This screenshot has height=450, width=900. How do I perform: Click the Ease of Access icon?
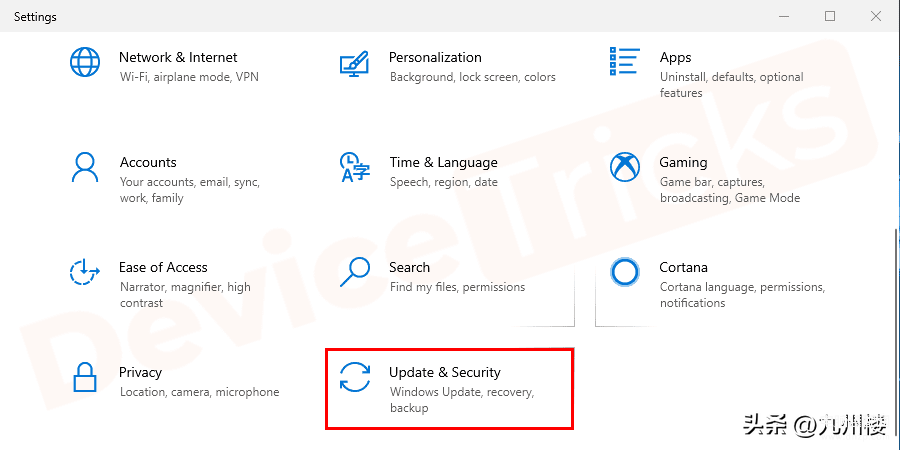(x=84, y=272)
